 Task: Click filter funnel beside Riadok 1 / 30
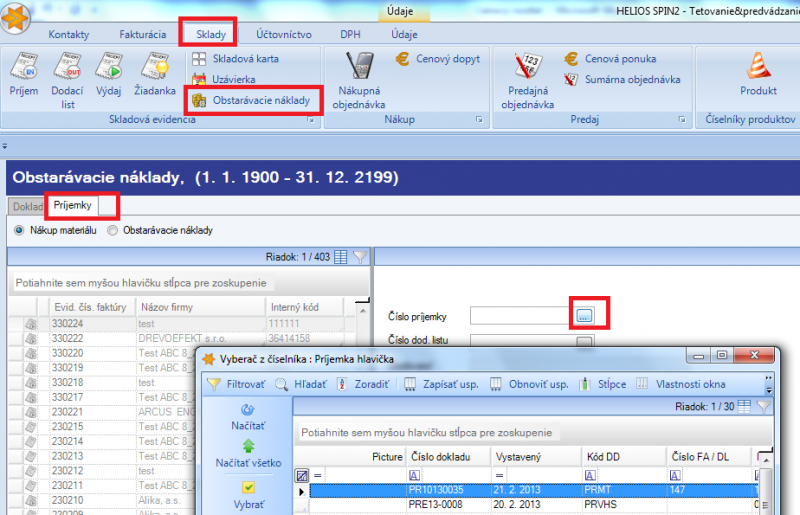[763, 407]
